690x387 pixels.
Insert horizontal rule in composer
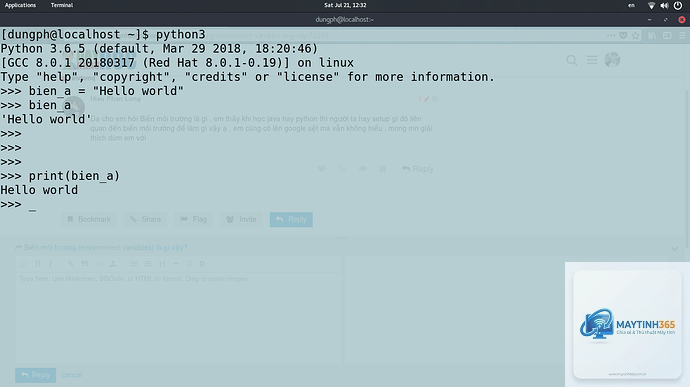point(176,264)
